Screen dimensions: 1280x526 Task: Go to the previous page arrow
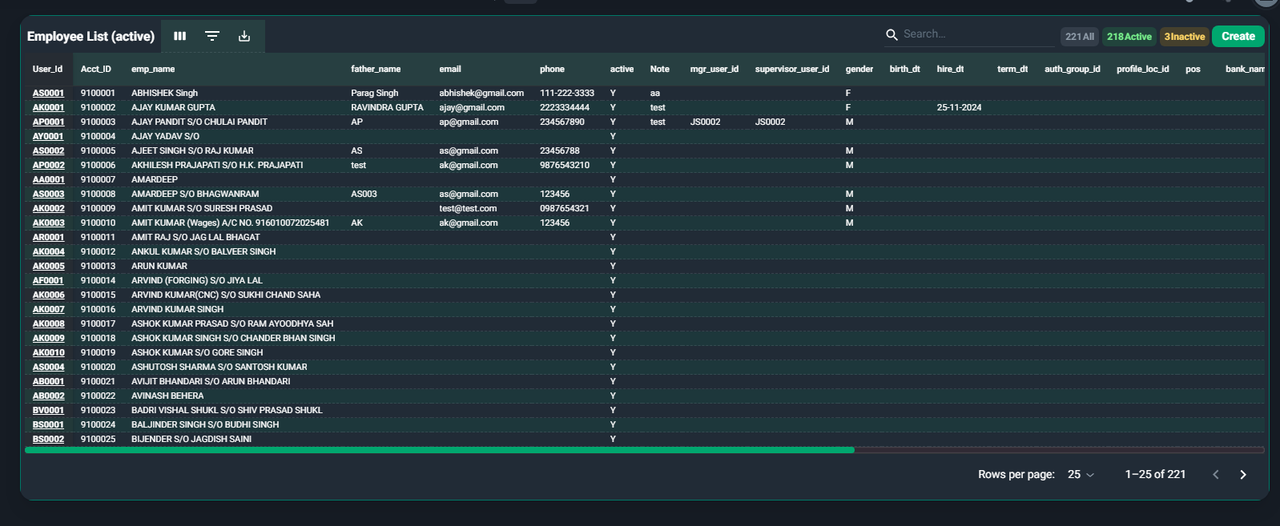coord(1216,475)
